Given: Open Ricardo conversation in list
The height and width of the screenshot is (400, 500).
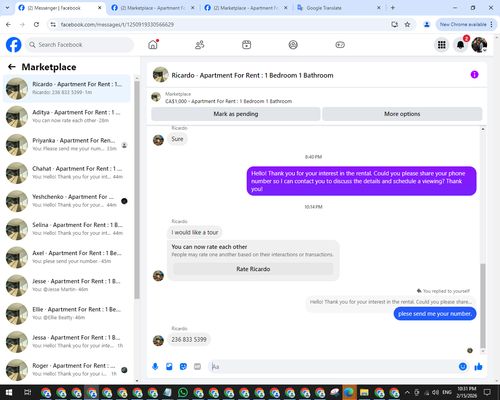Looking at the screenshot, I should click(x=67, y=88).
